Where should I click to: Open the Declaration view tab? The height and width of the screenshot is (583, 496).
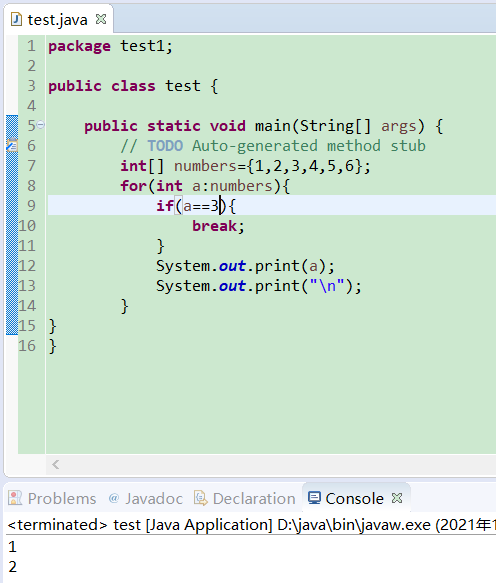point(245,498)
